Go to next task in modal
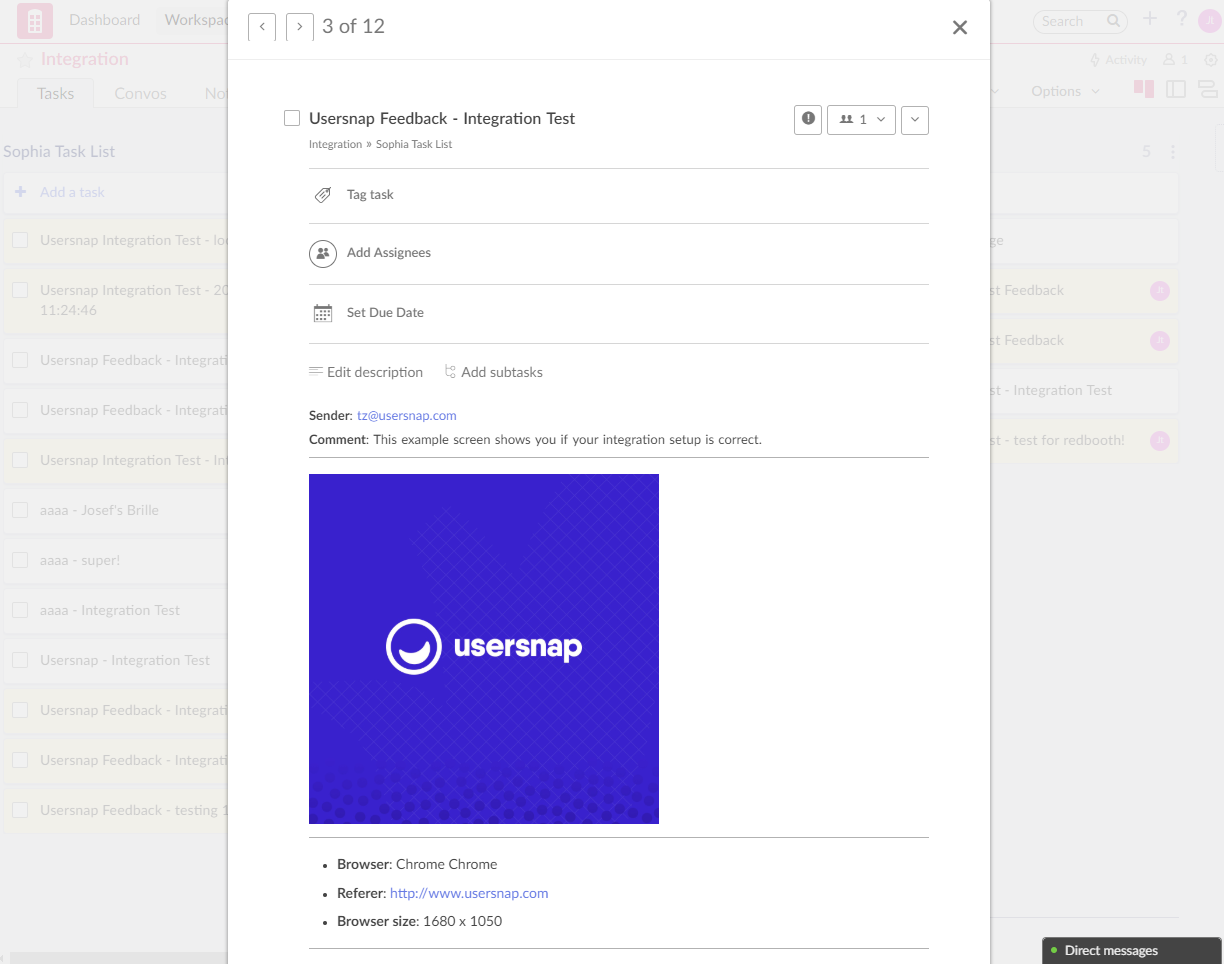 300,27
